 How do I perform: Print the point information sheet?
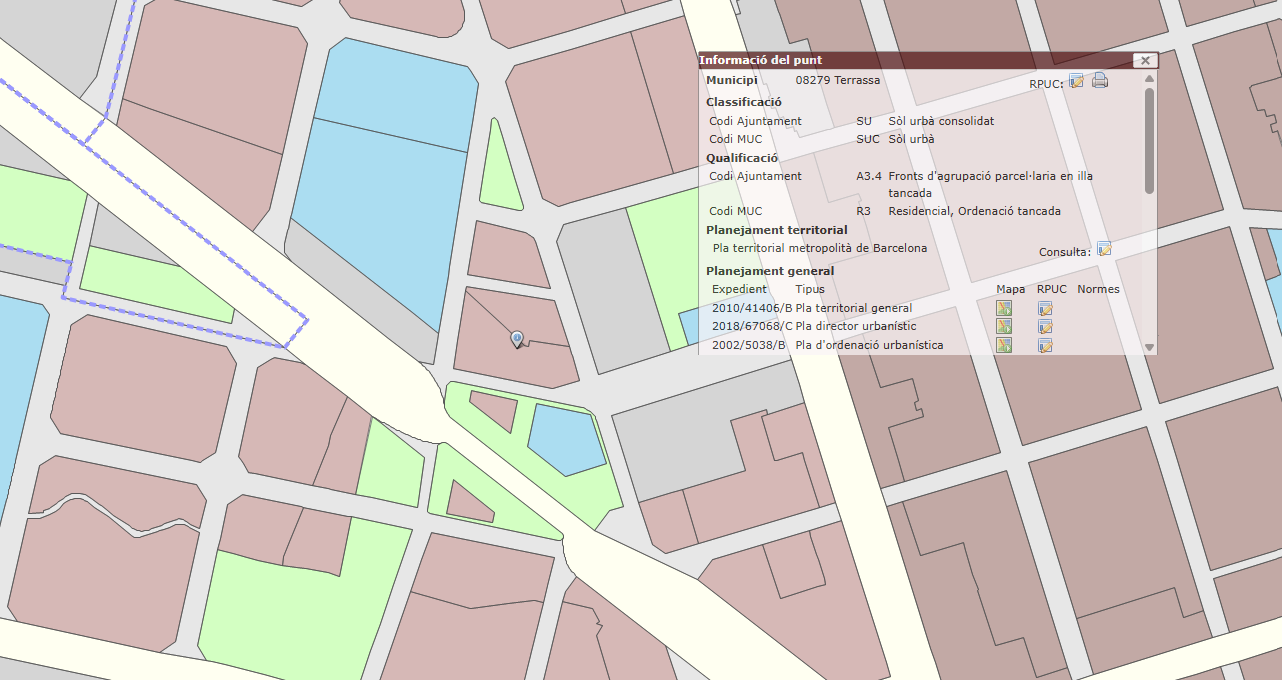click(x=1100, y=81)
